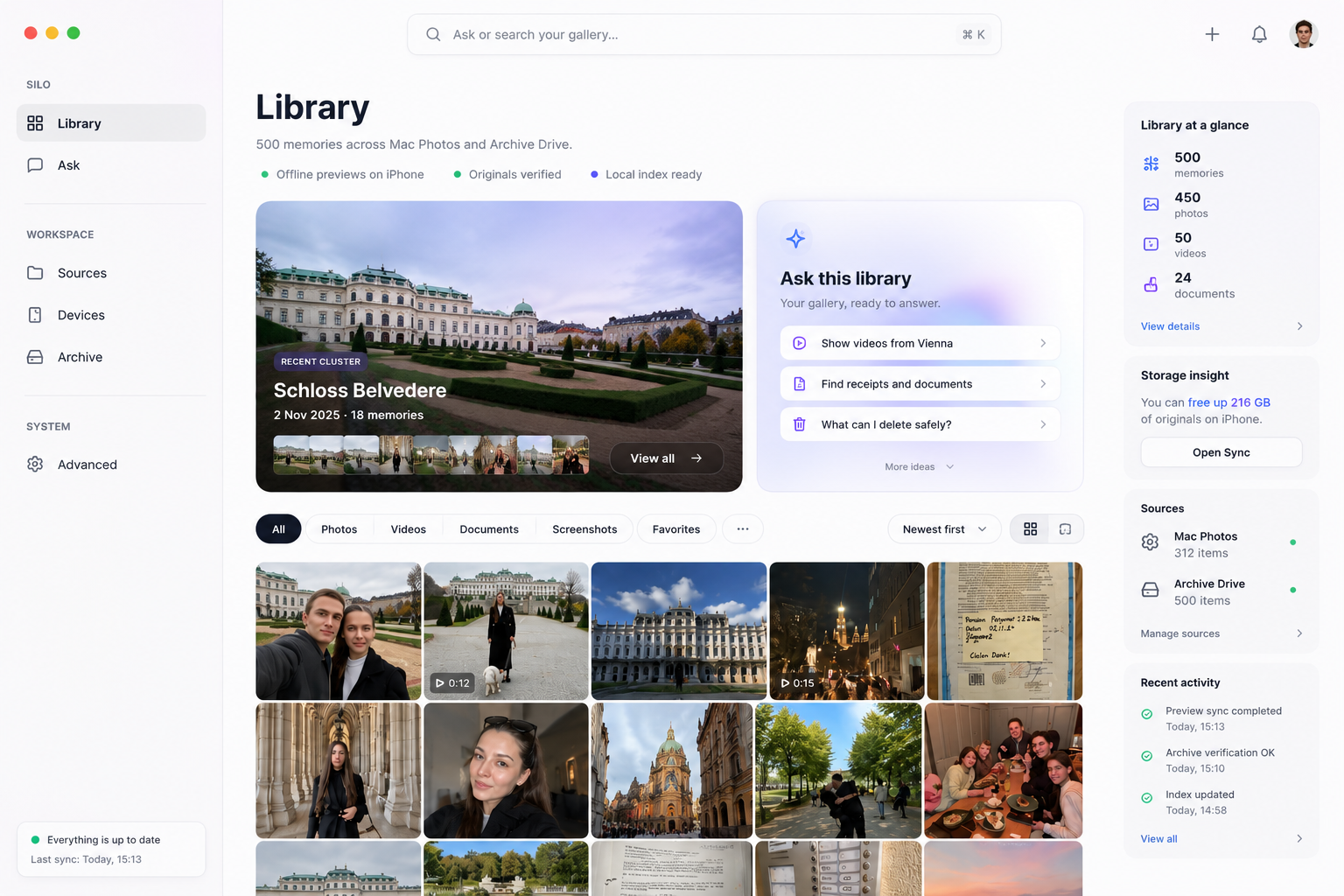Click the free up 216 GB link
This screenshot has width=1344, height=896.
tap(1228, 402)
